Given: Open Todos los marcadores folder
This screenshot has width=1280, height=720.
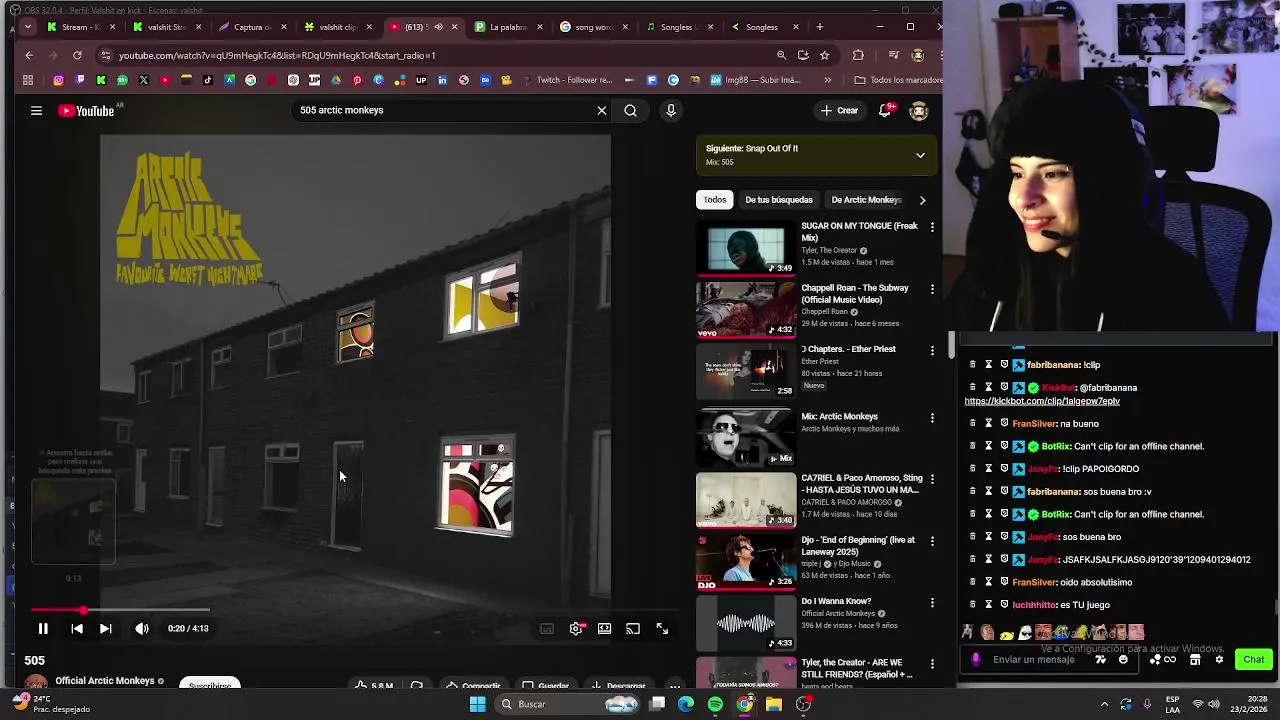Looking at the screenshot, I should pos(897,80).
